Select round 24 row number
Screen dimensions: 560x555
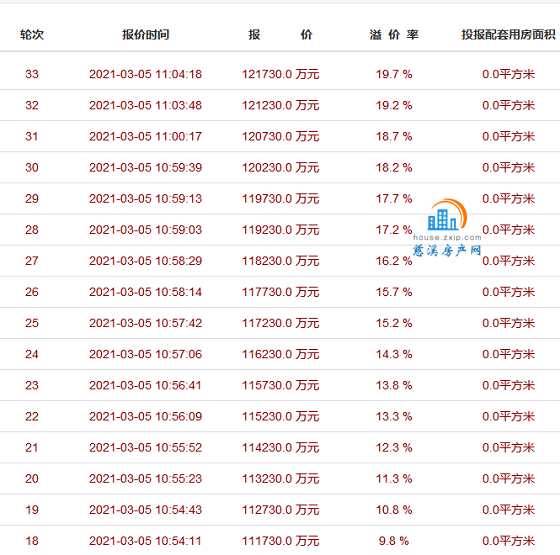point(32,354)
